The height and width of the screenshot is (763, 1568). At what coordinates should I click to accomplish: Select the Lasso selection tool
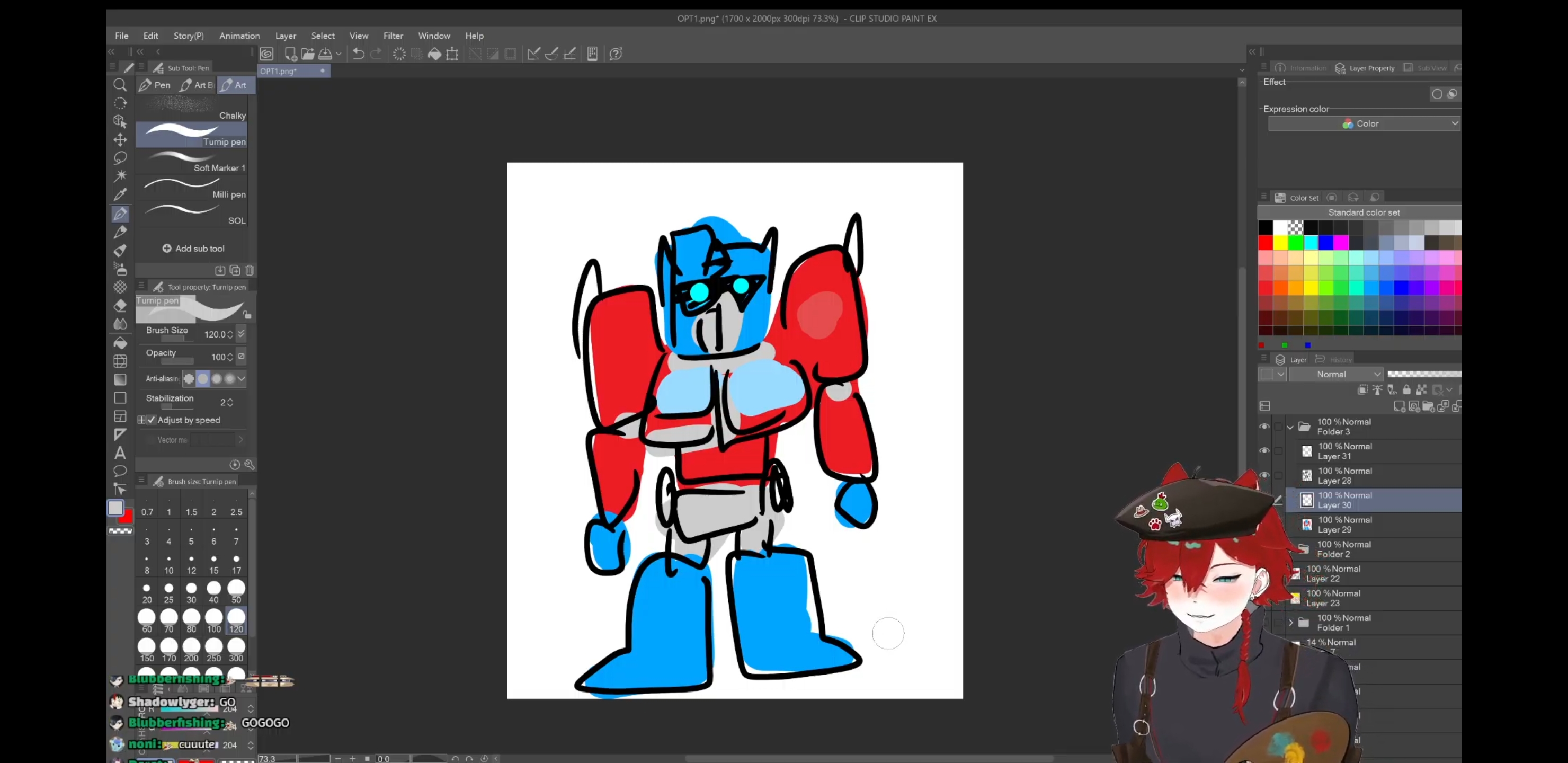(120, 158)
